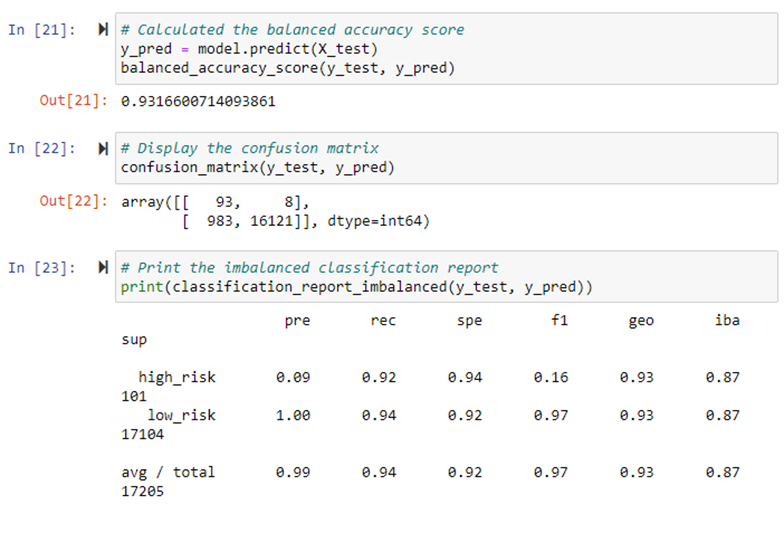Screen dimensions: 784x533
Task: Click into the confusion_matrix code cell
Action: (x=446, y=158)
